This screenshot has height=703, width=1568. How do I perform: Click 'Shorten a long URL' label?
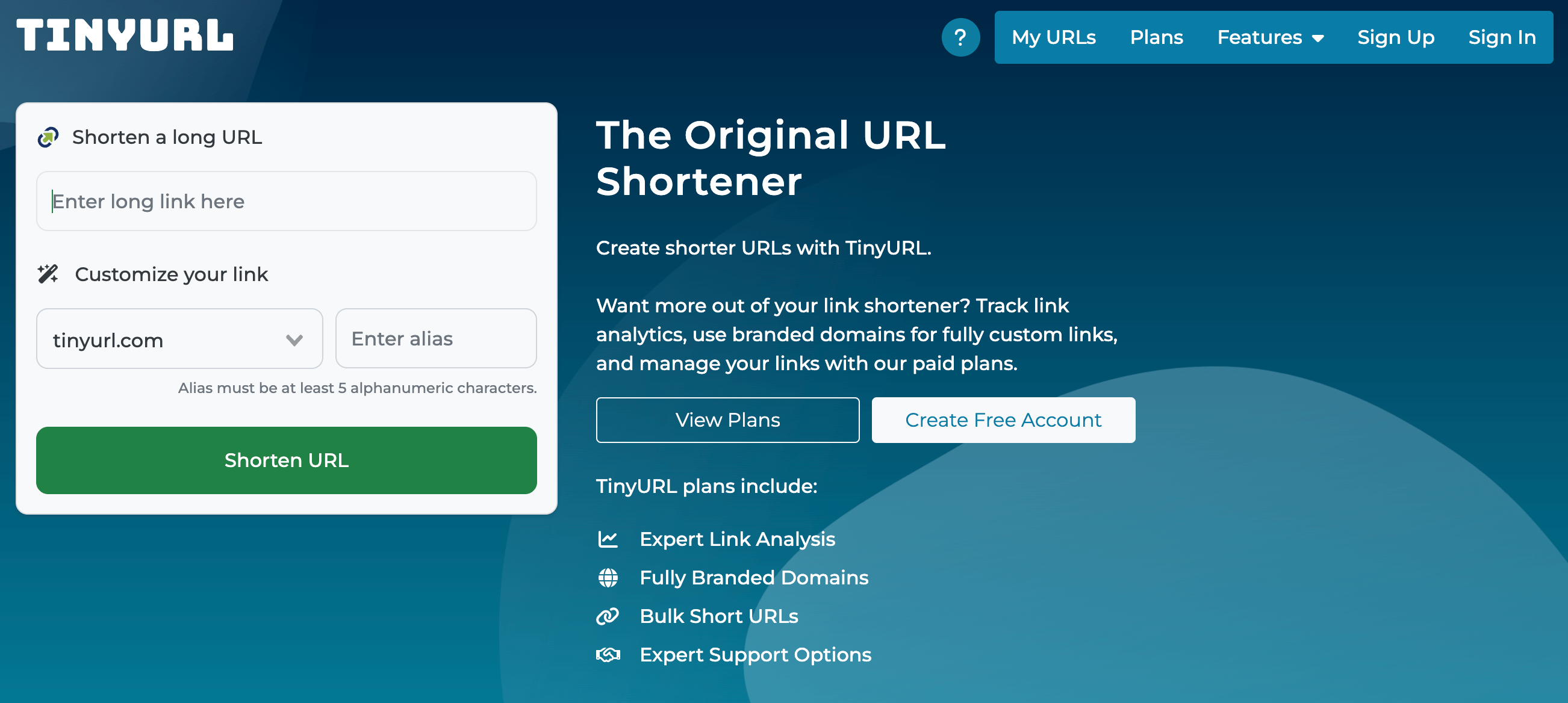[x=167, y=137]
